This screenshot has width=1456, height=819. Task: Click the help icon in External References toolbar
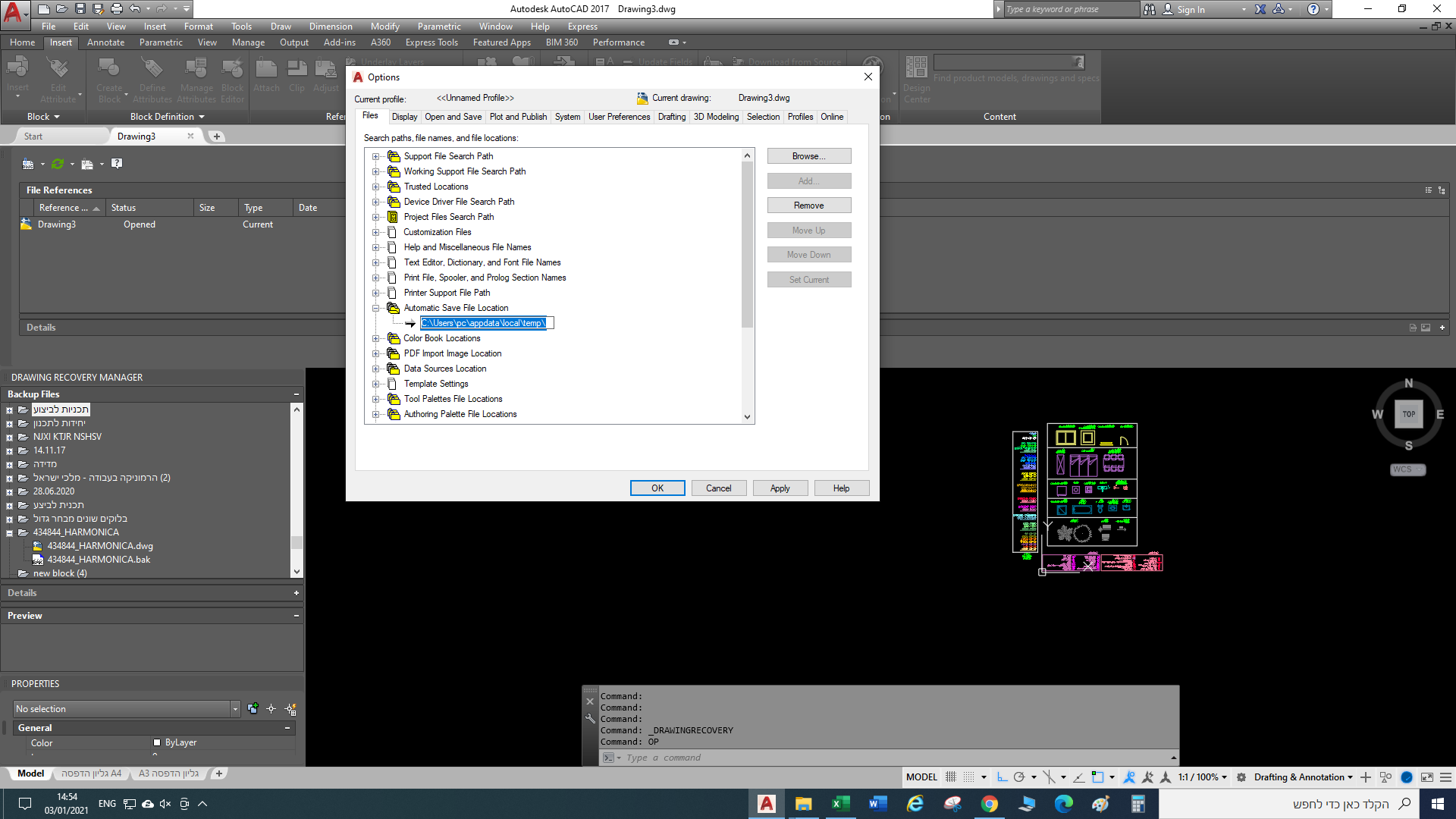[x=117, y=164]
